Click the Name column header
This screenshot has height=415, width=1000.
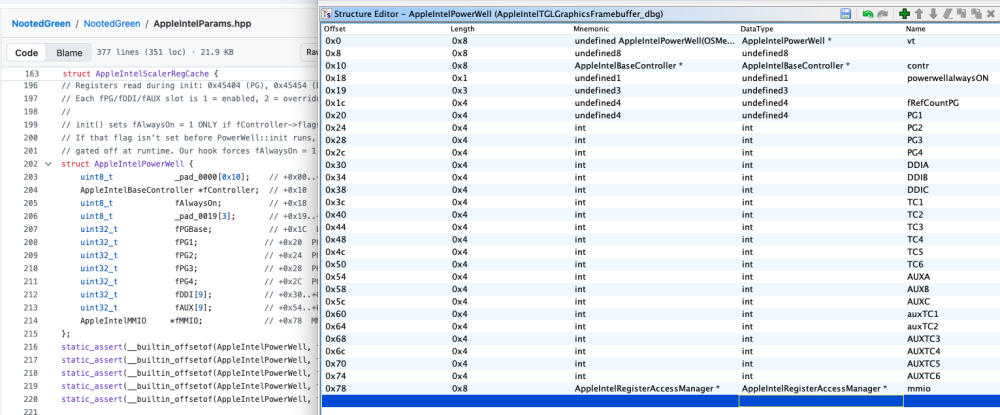pos(915,29)
